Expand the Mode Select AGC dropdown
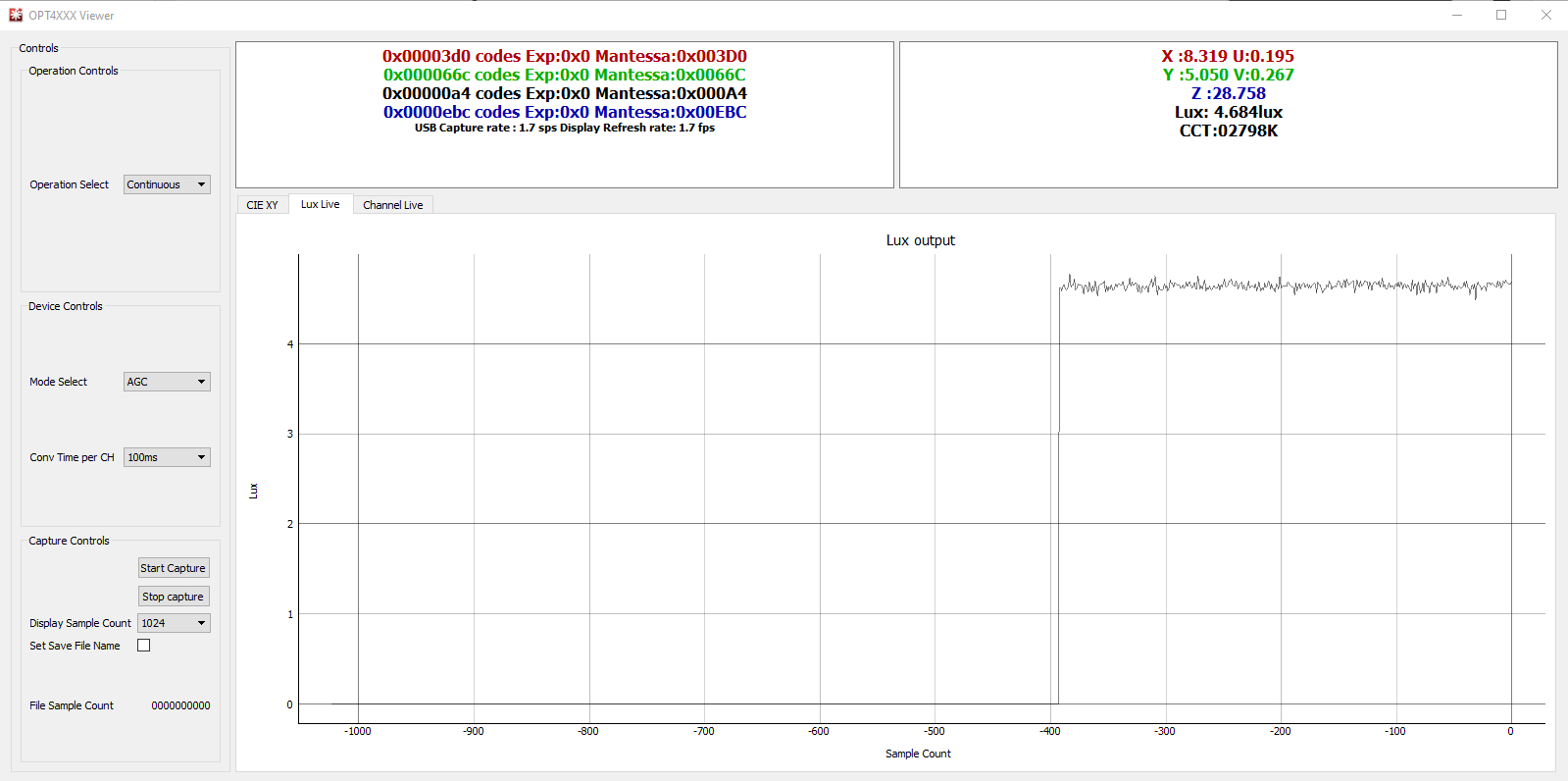The width and height of the screenshot is (1568, 781). [167, 382]
